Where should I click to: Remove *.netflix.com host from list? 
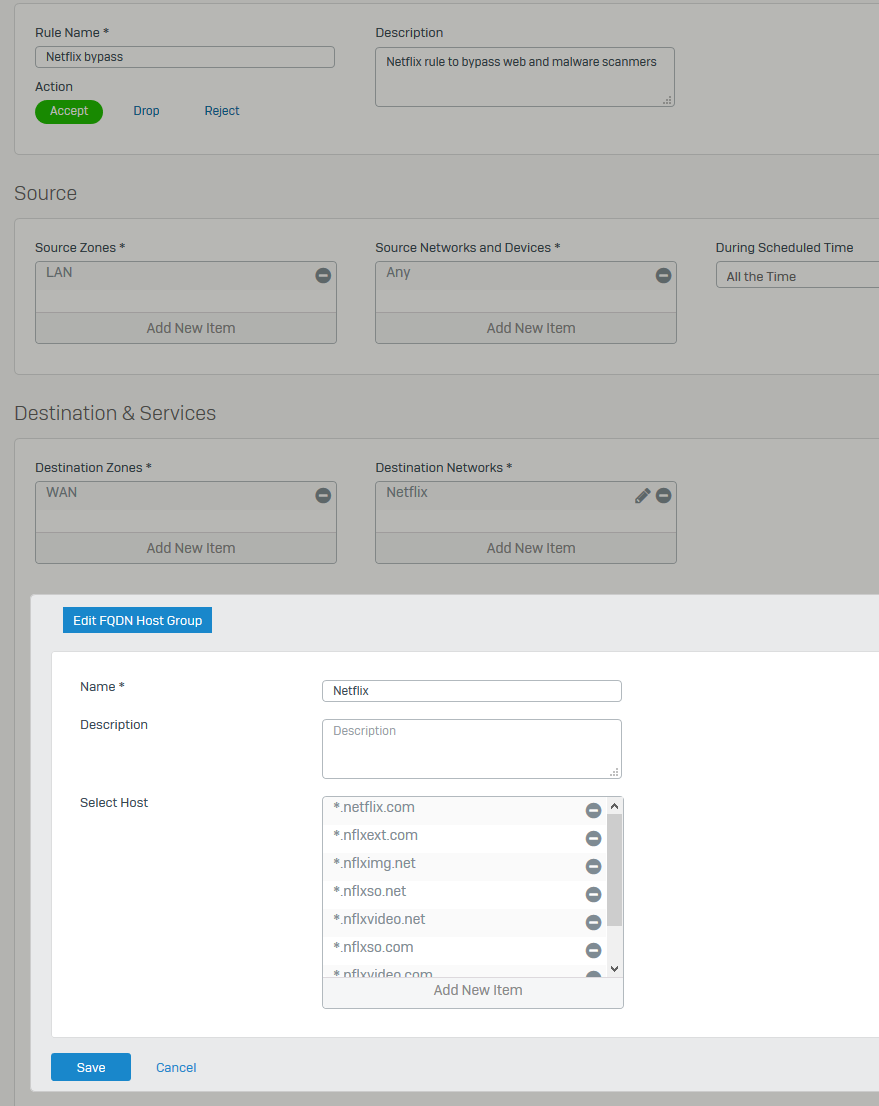pyautogui.click(x=593, y=810)
